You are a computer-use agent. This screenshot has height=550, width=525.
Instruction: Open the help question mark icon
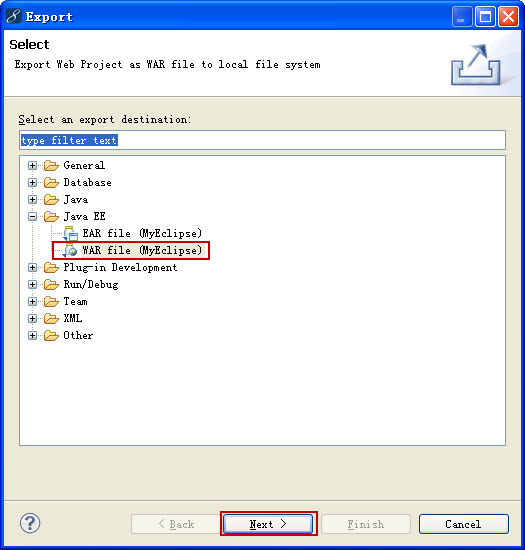(x=30, y=523)
